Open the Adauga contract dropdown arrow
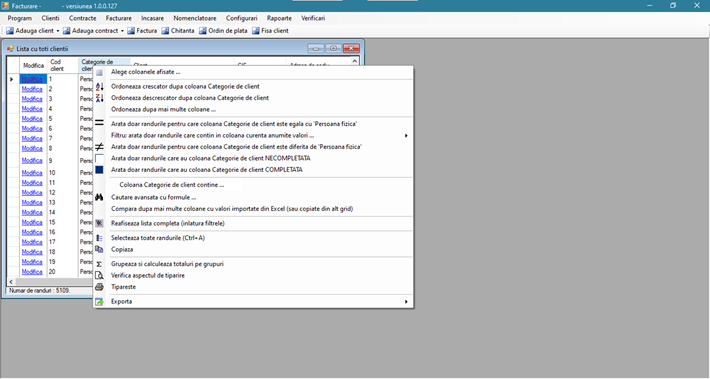Screen dimensions: 710x379 tap(122, 31)
